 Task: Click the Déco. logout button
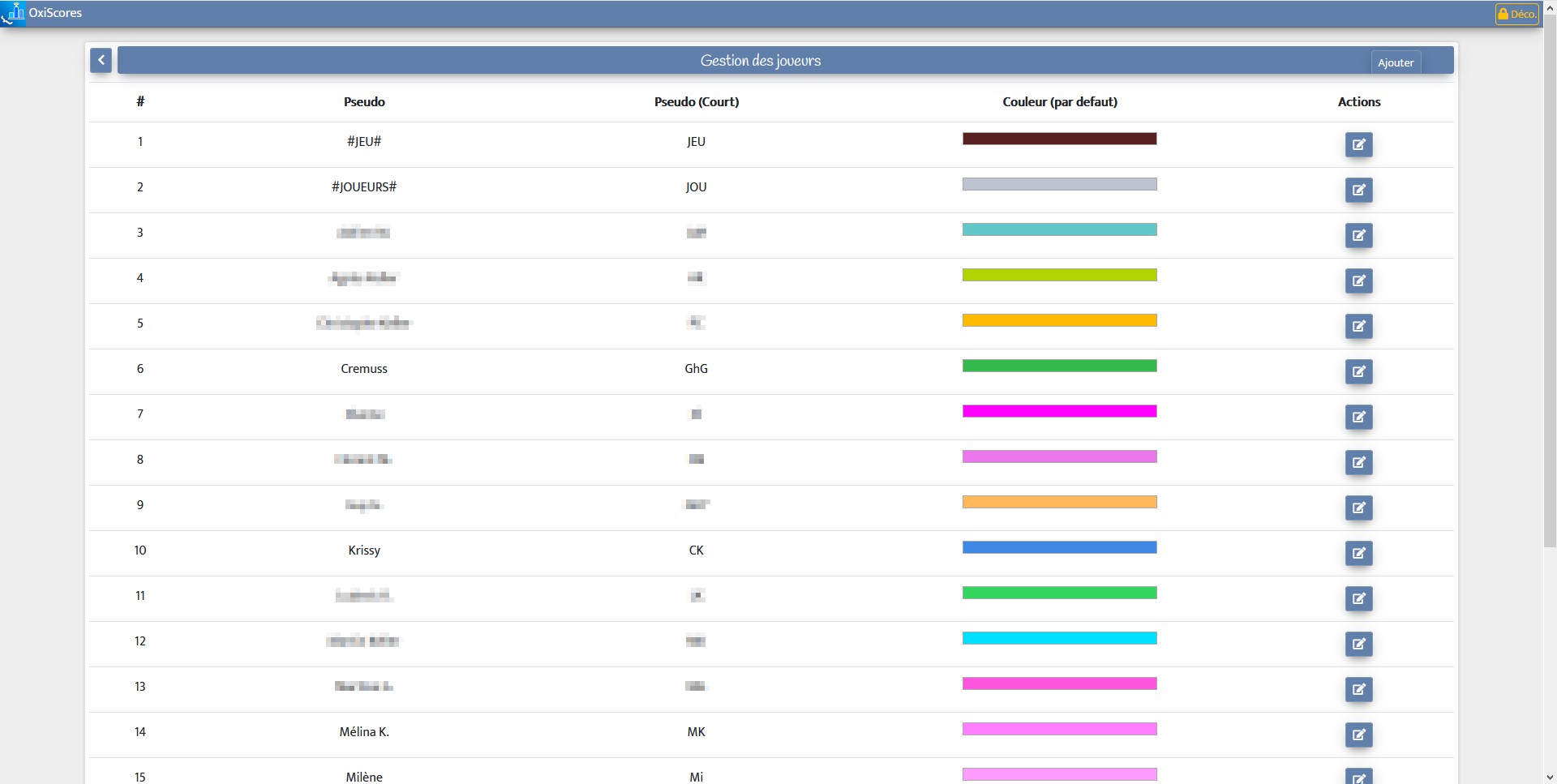click(x=1516, y=14)
